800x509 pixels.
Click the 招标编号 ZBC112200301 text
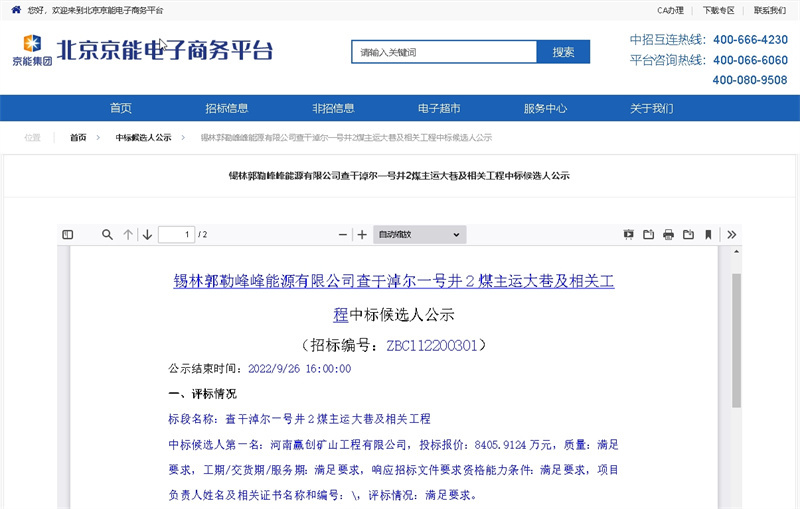[393, 346]
